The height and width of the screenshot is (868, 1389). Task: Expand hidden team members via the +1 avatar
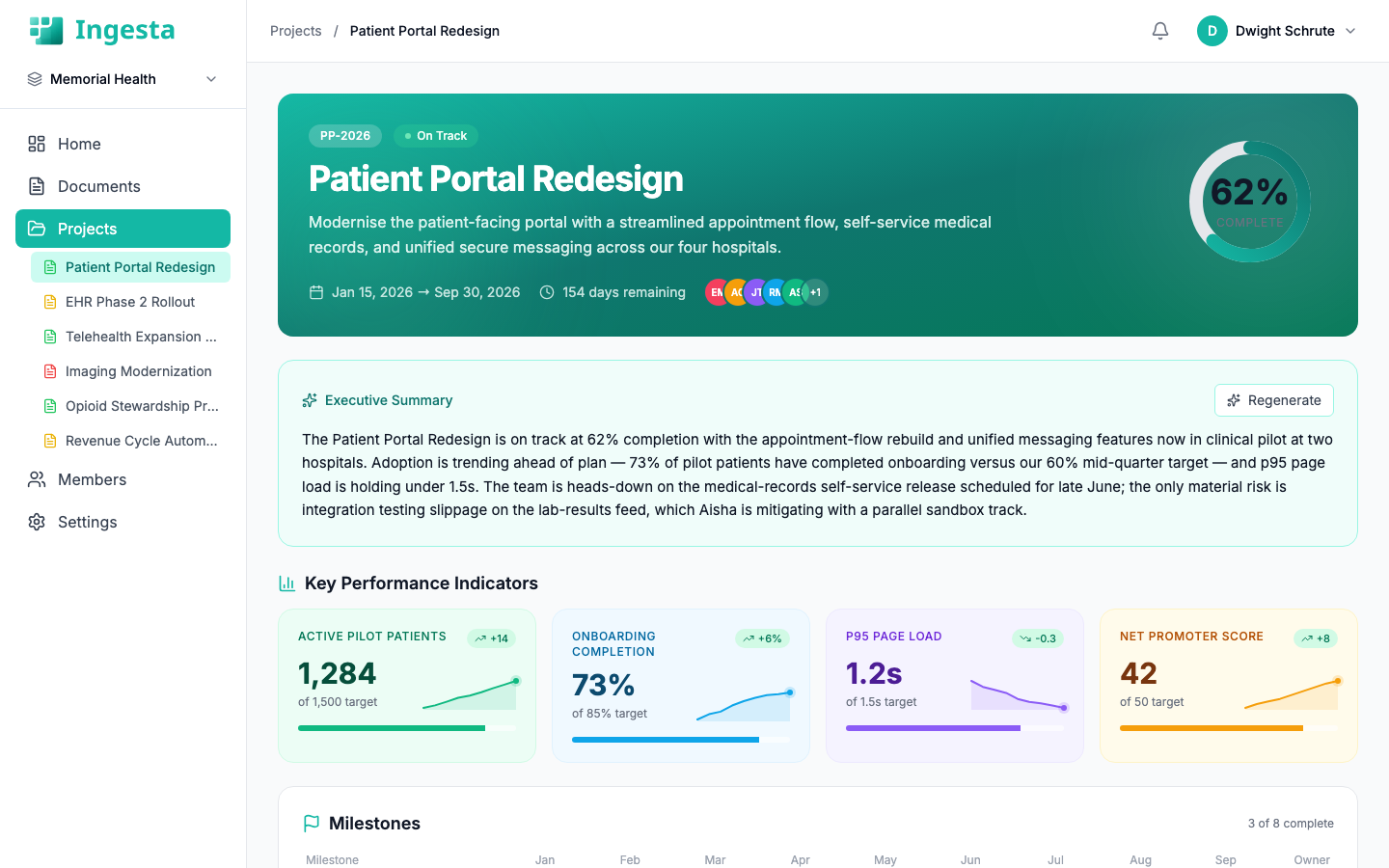[815, 291]
